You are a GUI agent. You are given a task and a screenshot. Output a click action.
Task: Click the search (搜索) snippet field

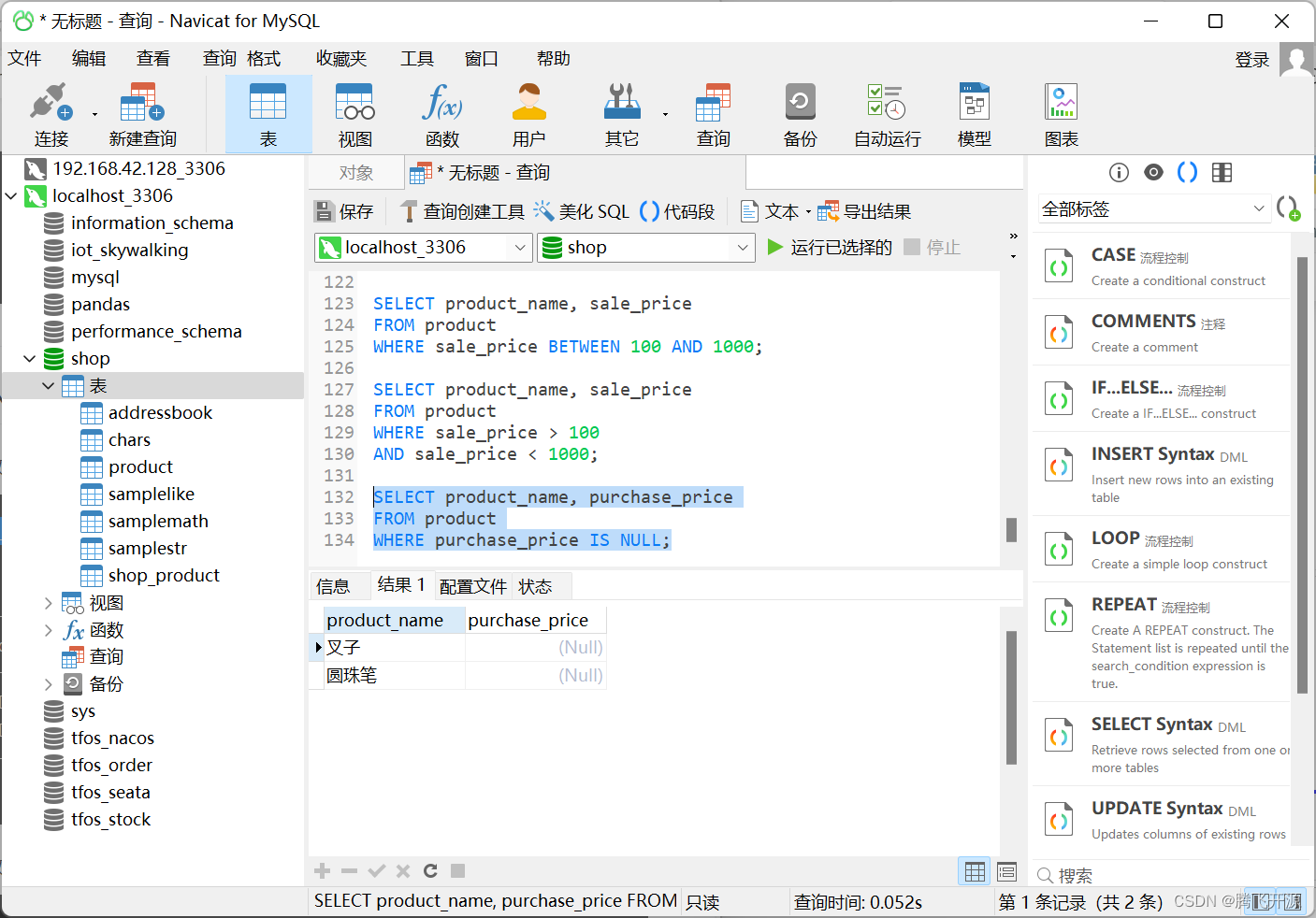click(1169, 875)
